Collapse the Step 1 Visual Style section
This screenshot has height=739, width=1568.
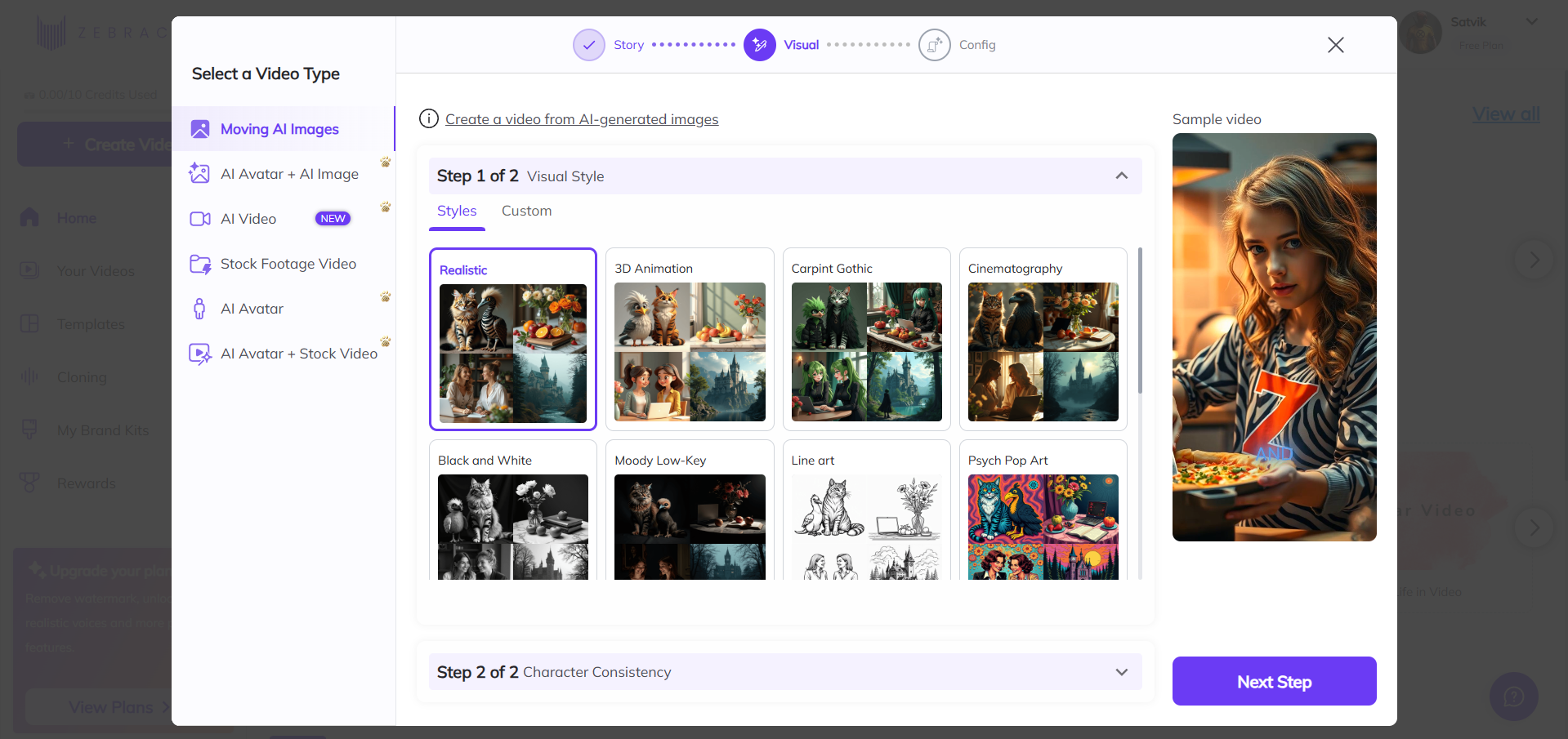coord(1121,176)
